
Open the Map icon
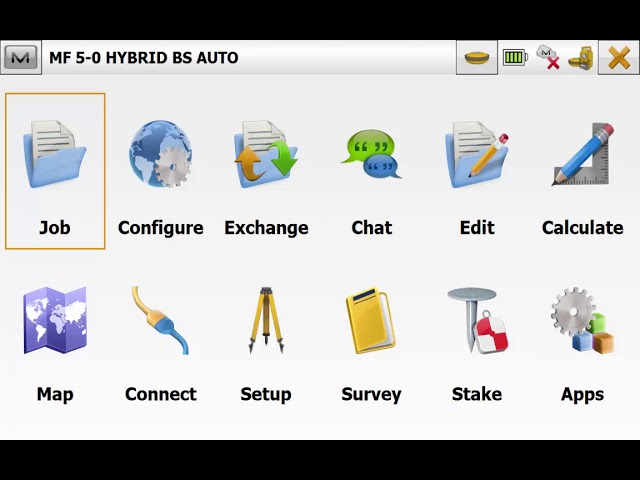pos(55,321)
